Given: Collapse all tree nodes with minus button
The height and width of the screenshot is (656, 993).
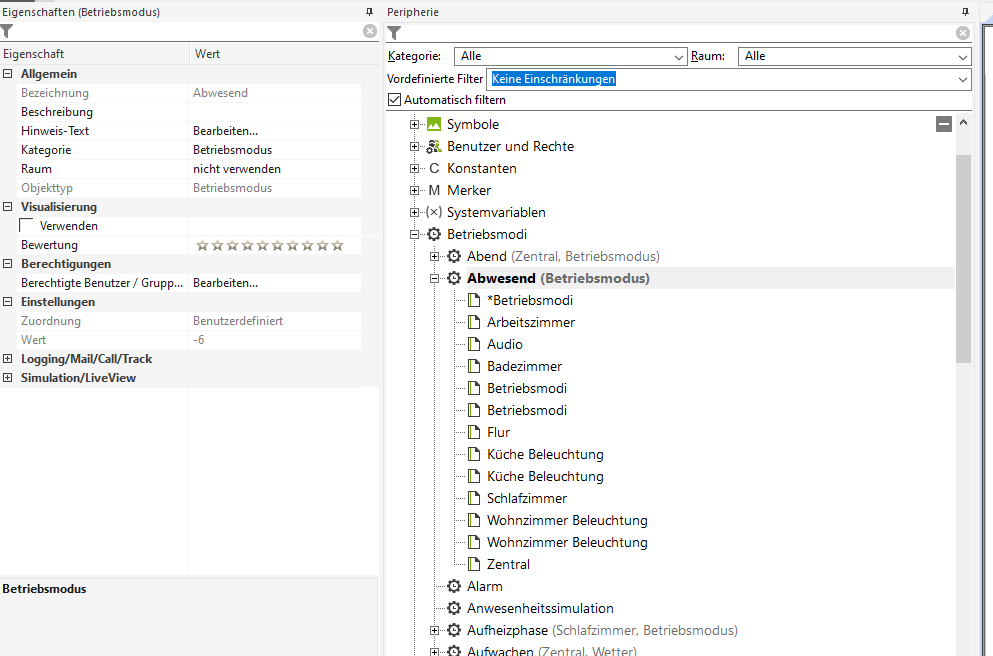Looking at the screenshot, I should pyautogui.click(x=943, y=124).
